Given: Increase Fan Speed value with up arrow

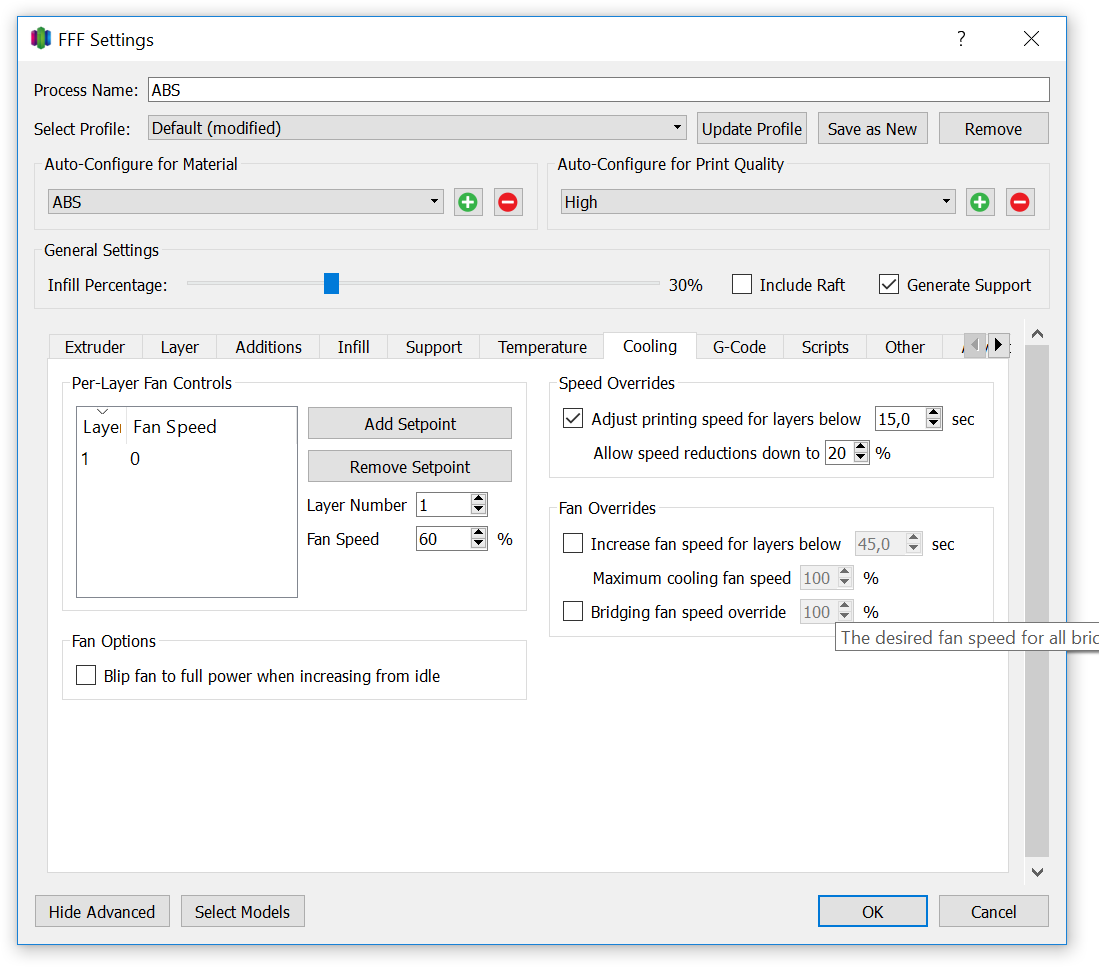Looking at the screenshot, I should click(x=479, y=533).
